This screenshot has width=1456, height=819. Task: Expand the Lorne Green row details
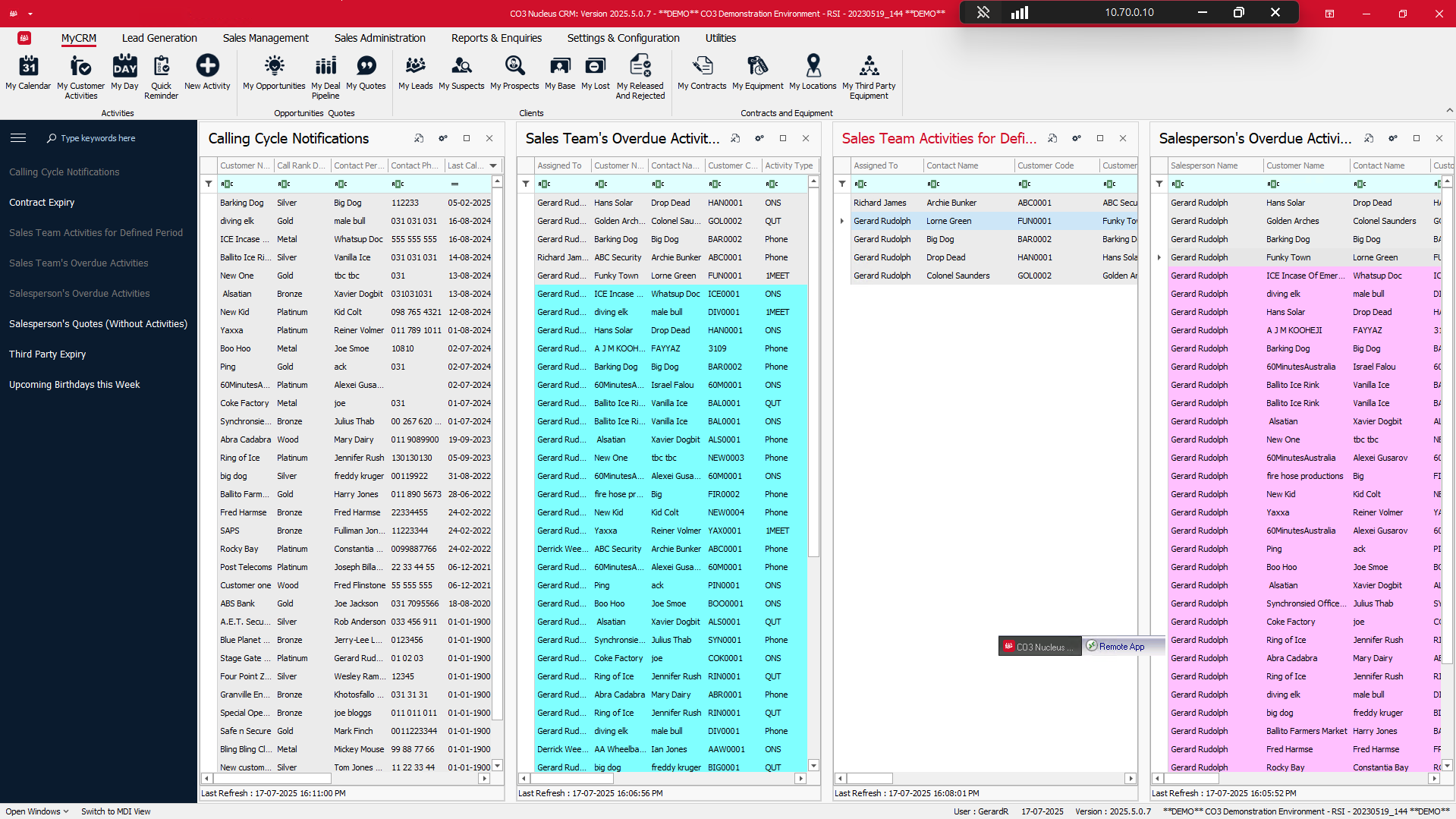click(x=841, y=221)
